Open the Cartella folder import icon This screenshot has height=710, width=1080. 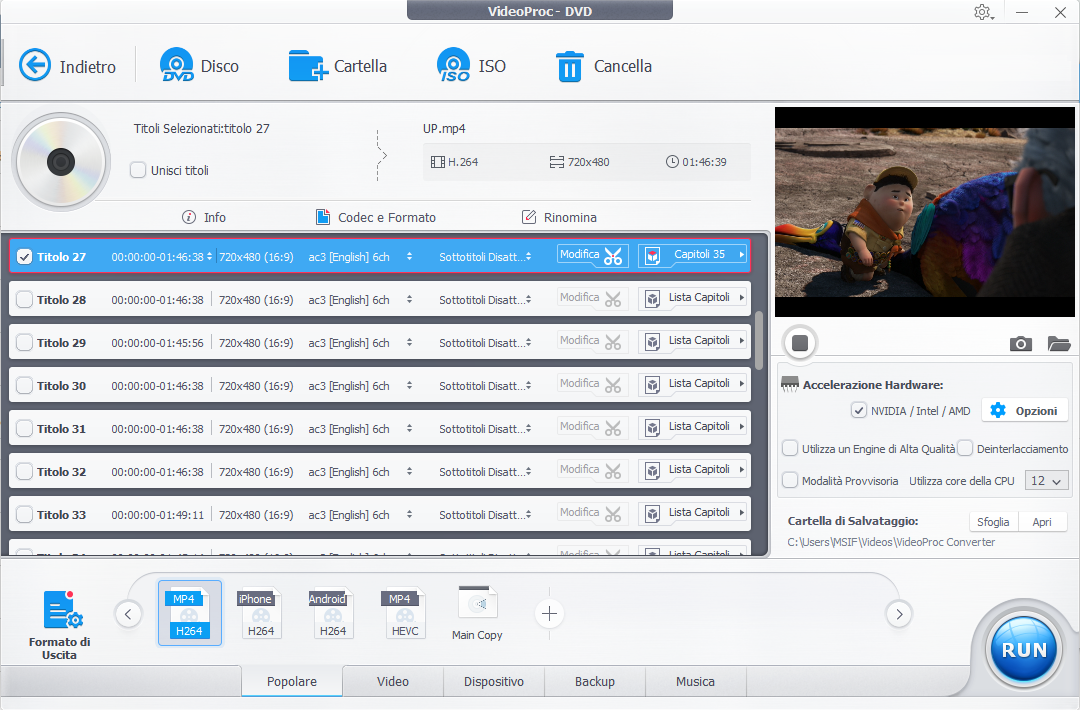click(308, 66)
